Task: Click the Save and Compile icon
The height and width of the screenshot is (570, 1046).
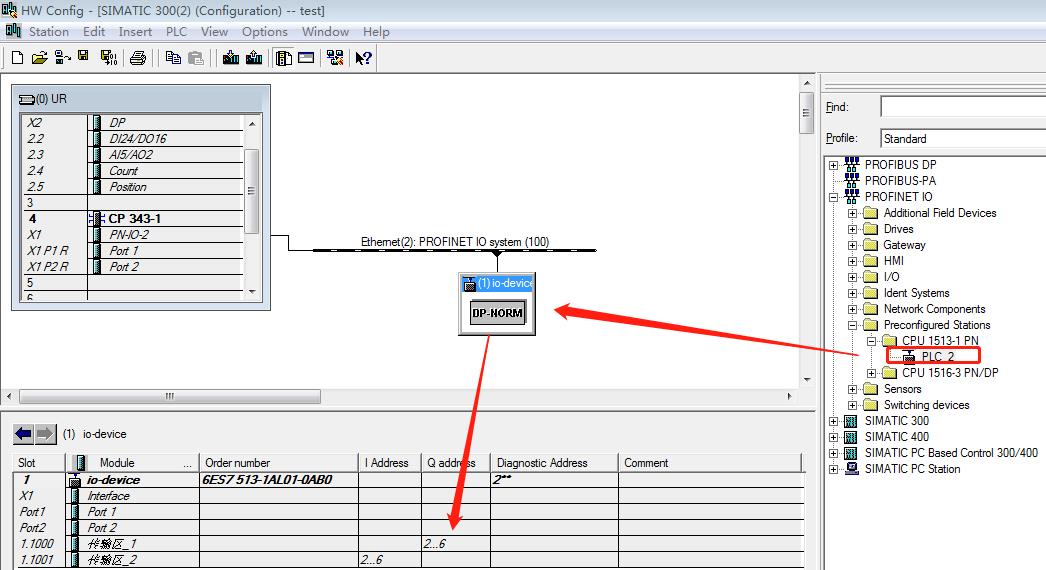Action: pyautogui.click(x=109, y=58)
